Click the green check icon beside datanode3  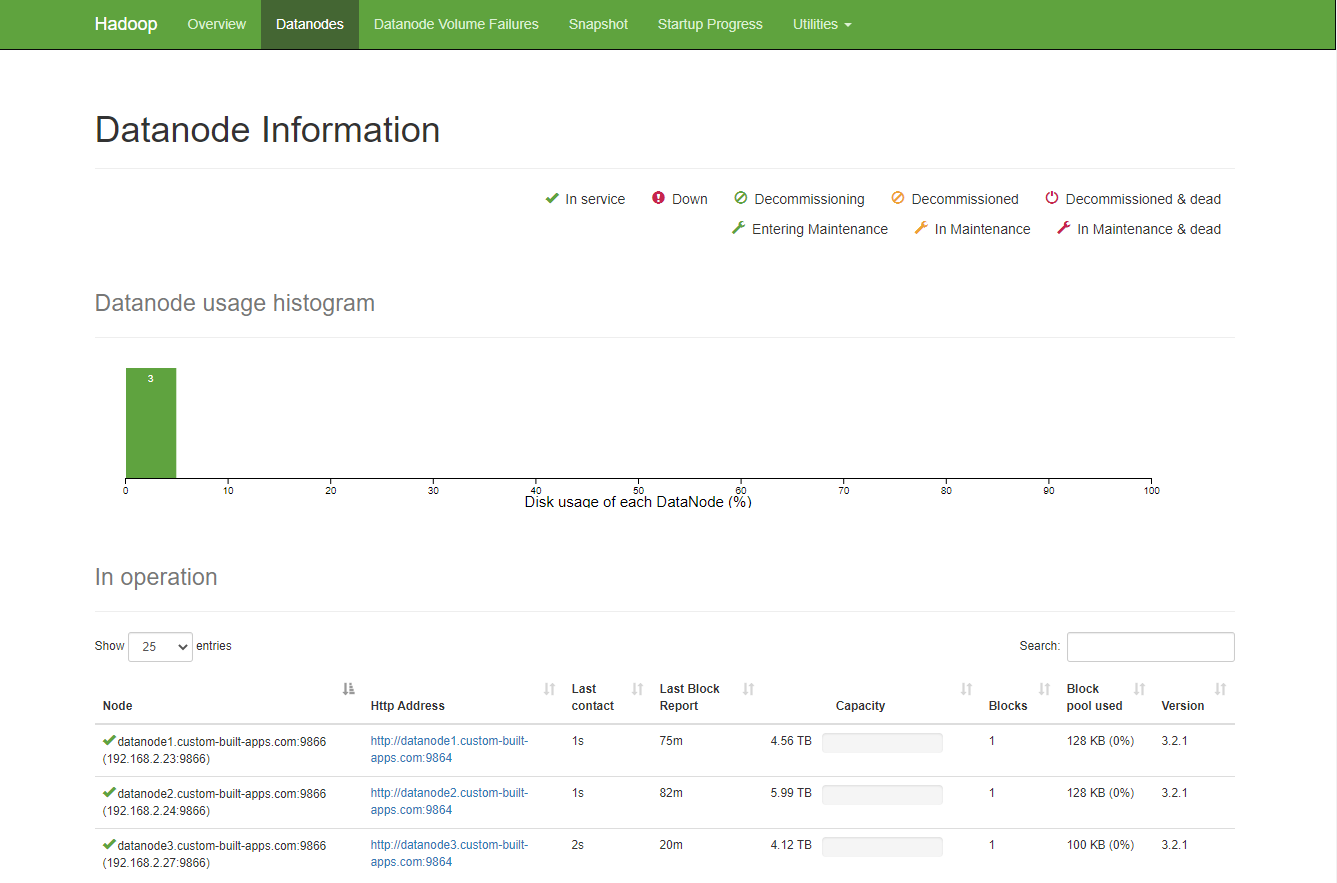point(109,845)
